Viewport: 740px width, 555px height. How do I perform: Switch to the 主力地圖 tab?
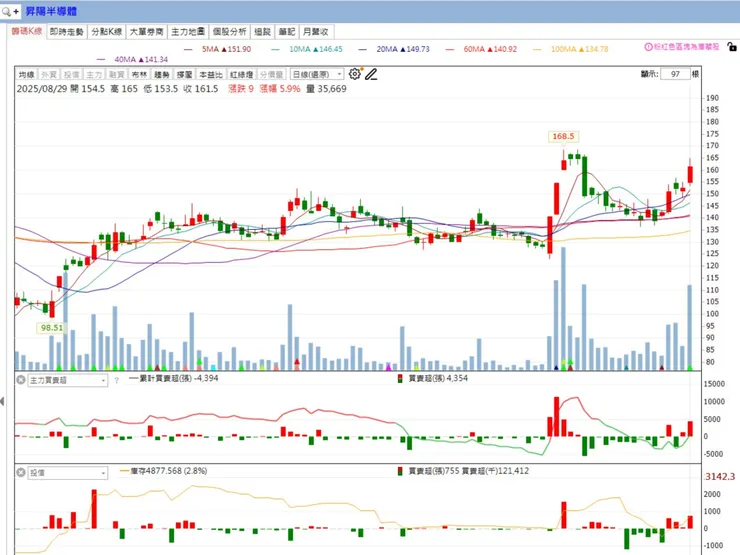point(188,32)
